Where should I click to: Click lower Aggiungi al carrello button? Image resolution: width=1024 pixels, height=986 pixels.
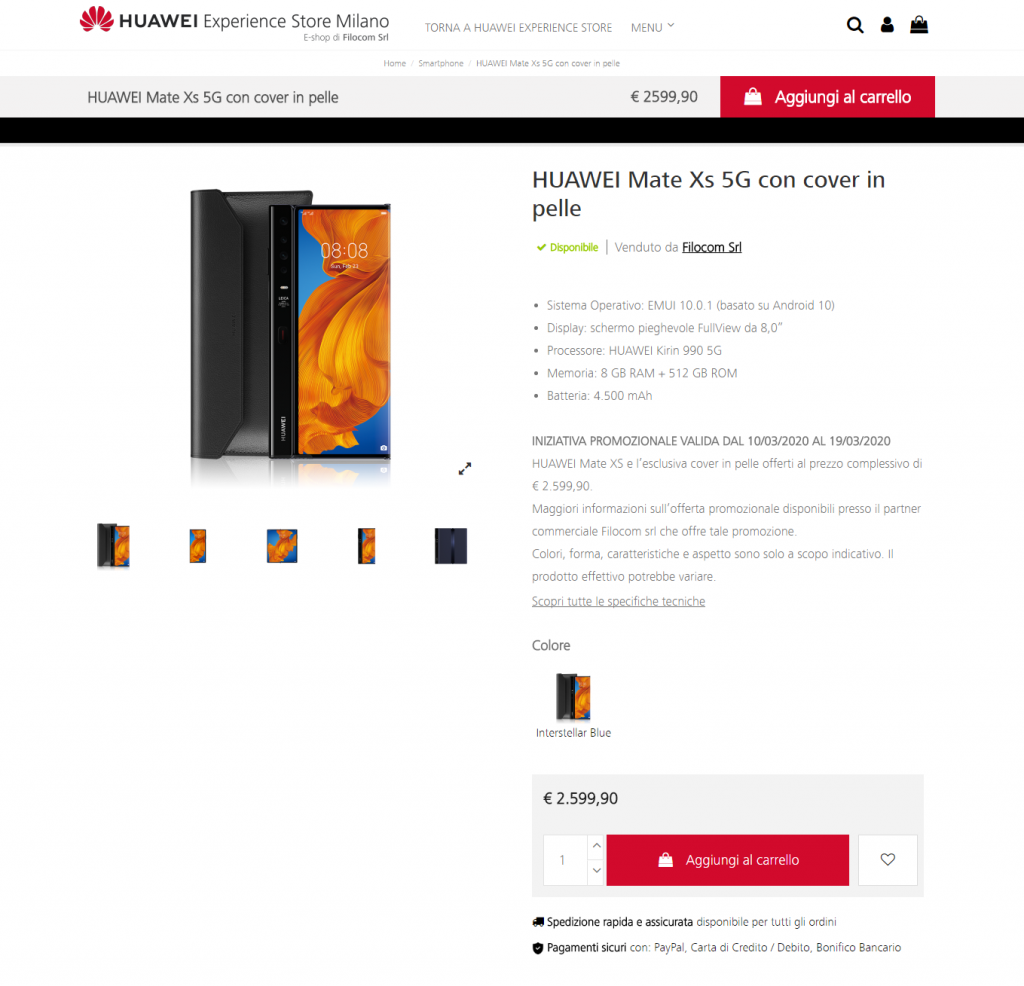coord(728,860)
